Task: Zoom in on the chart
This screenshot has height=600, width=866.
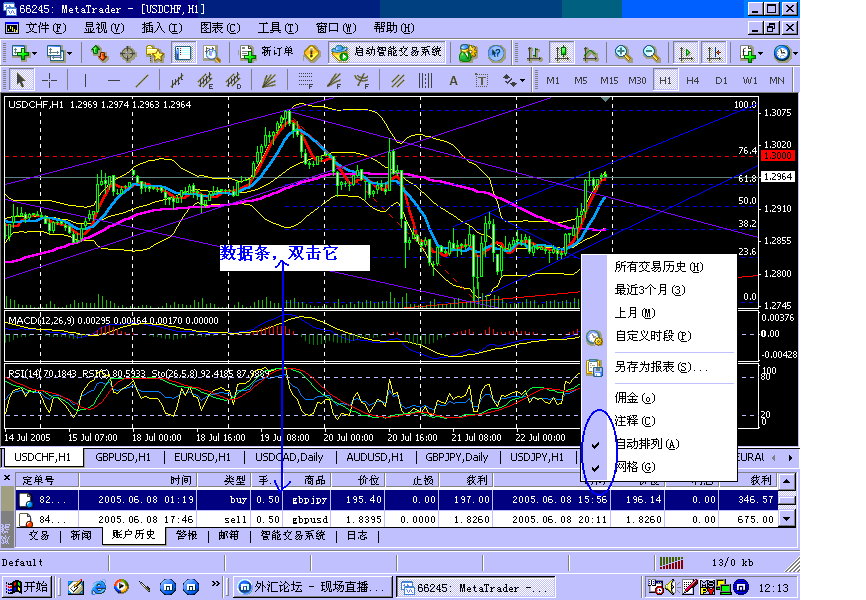Action: (x=623, y=53)
